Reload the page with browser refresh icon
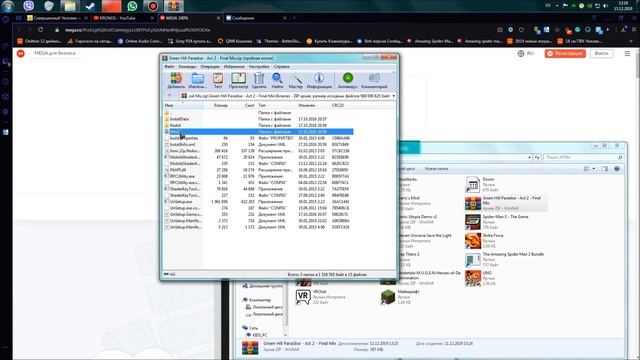Viewport: 640px width, 360px height. click(40, 30)
